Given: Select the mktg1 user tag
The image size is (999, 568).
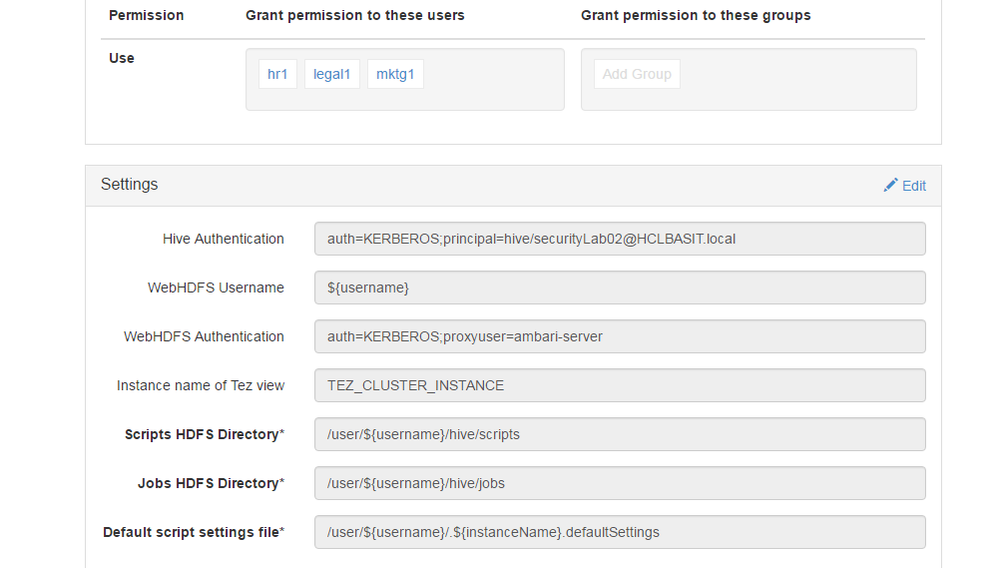Looking at the screenshot, I should (395, 74).
